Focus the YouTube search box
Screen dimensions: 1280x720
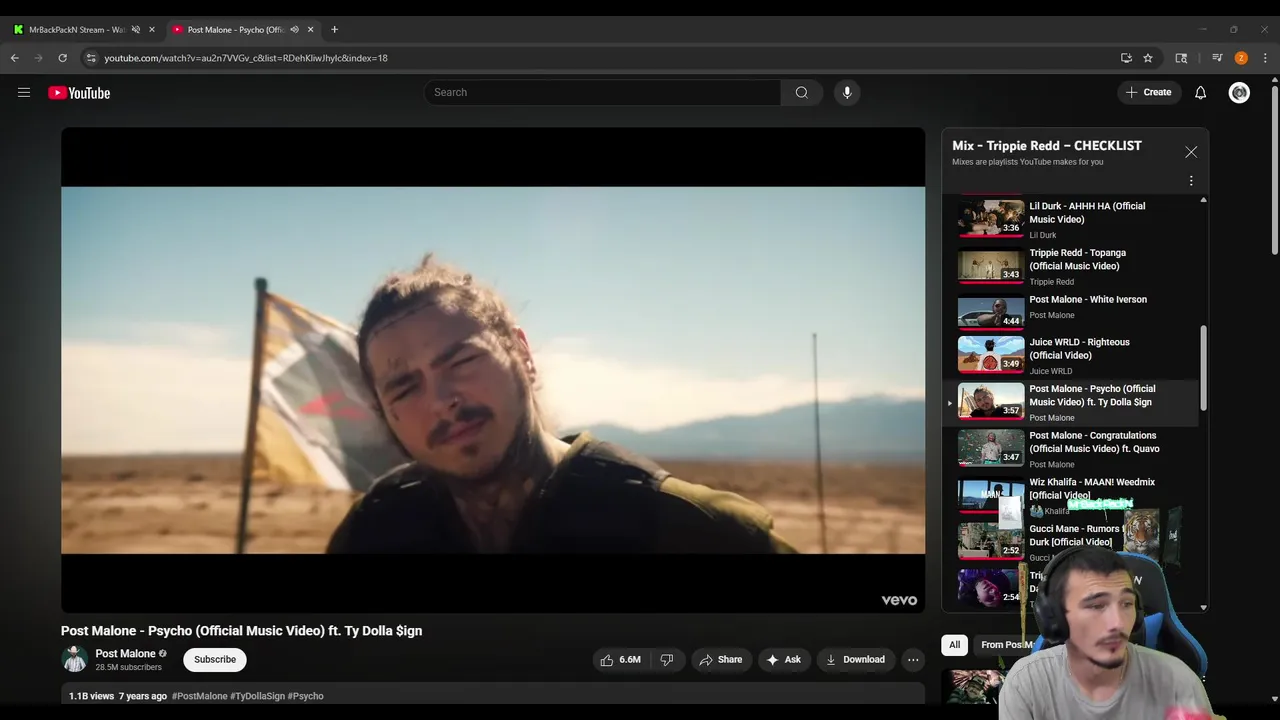[x=602, y=92]
